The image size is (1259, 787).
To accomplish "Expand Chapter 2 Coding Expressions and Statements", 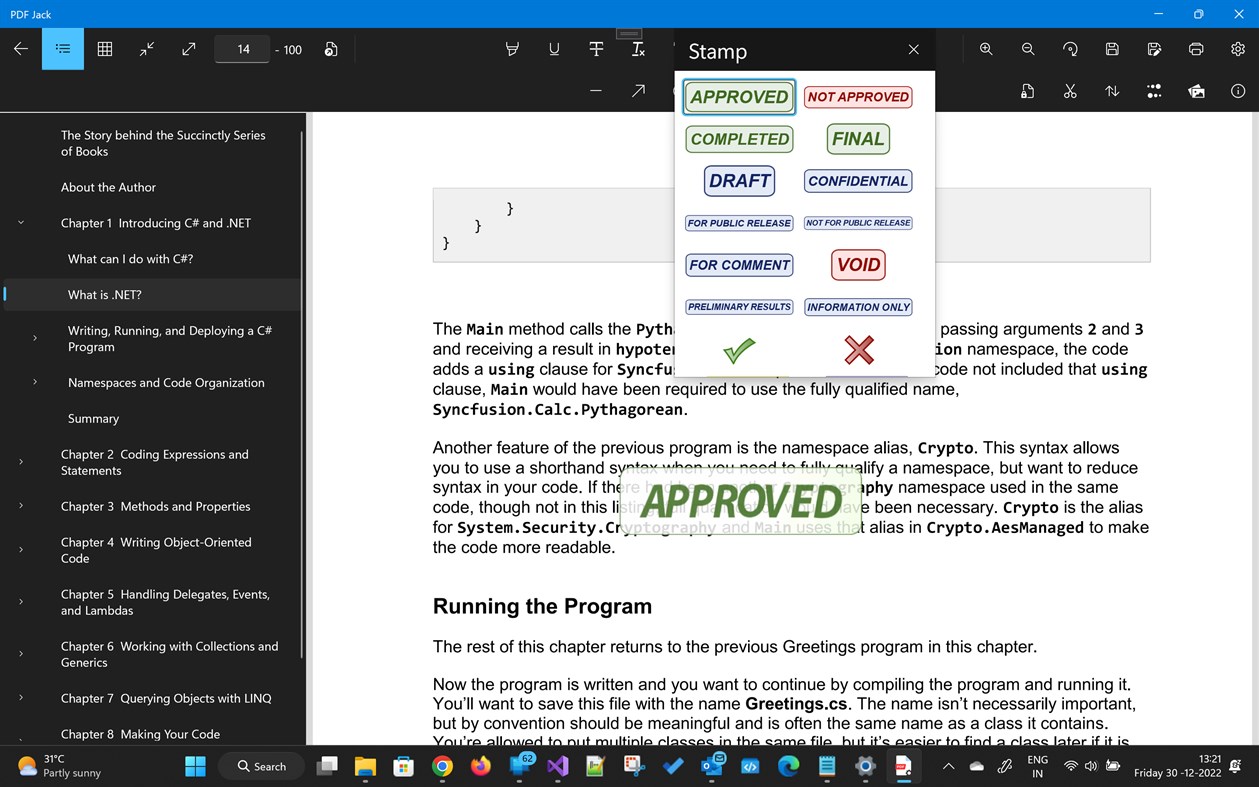I will pyautogui.click(x=20, y=461).
